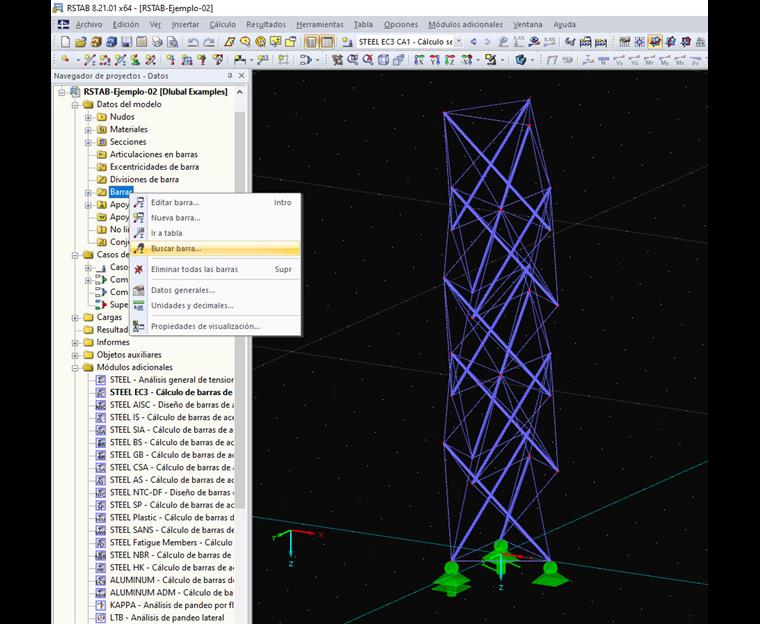Close the Navegador de proyectos panel

(x=241, y=76)
